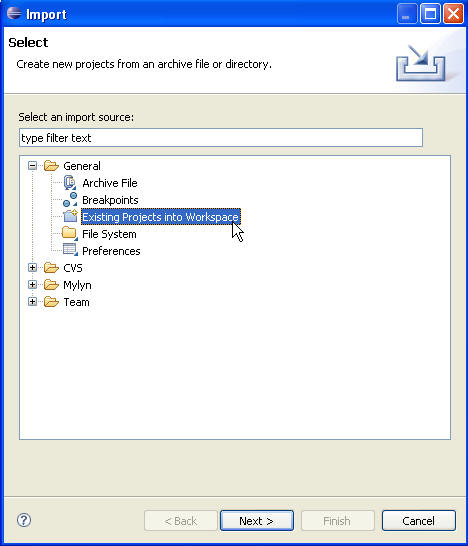
Task: Click the File System folder icon
Action: [x=70, y=233]
